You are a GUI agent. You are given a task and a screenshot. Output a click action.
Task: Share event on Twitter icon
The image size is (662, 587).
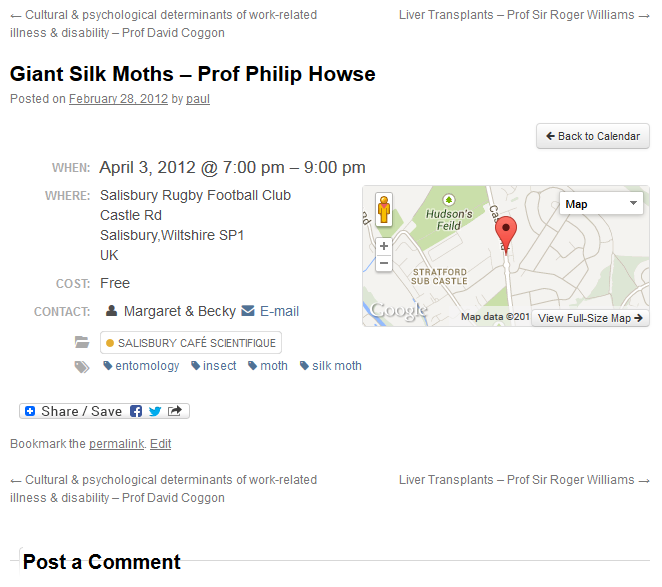point(155,411)
